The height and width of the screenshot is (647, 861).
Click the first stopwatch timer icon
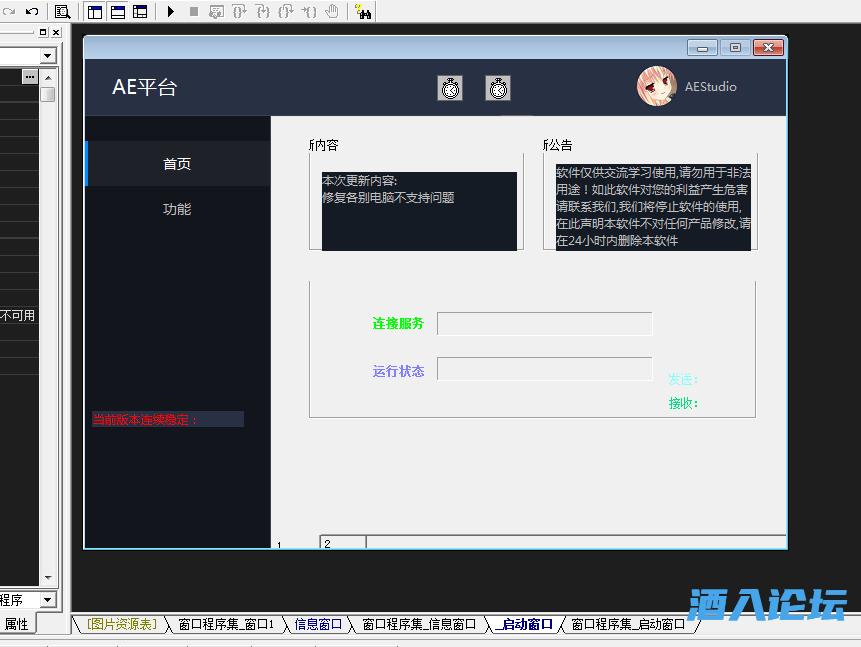[x=450, y=88]
